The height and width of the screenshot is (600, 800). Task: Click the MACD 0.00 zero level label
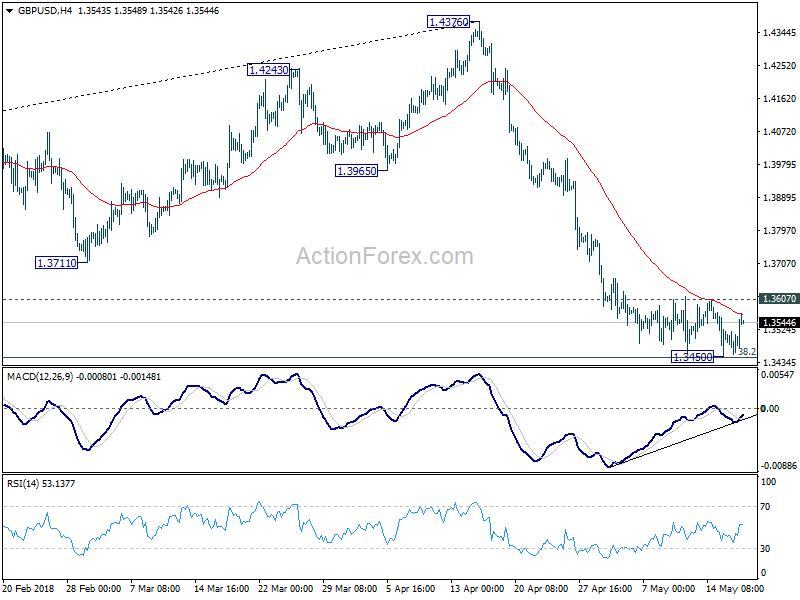770,409
